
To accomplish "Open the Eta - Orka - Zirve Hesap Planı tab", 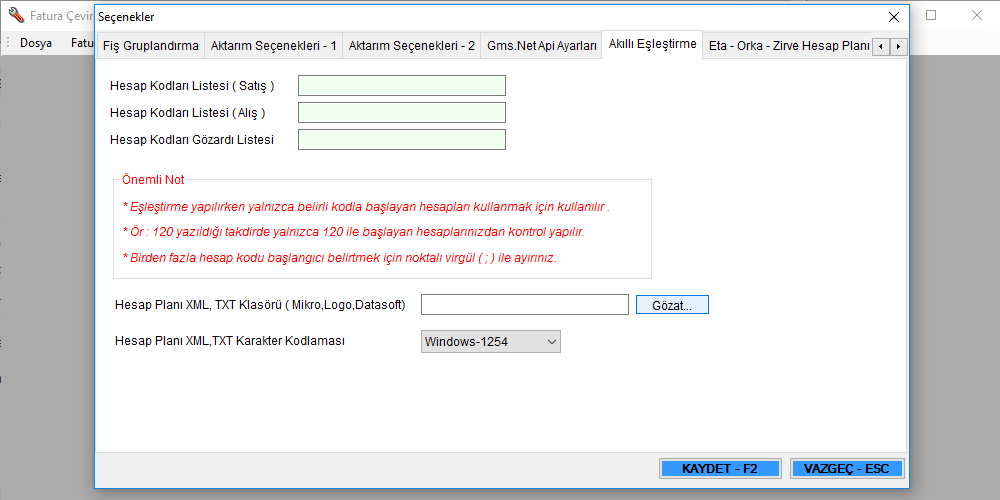I will (x=788, y=46).
